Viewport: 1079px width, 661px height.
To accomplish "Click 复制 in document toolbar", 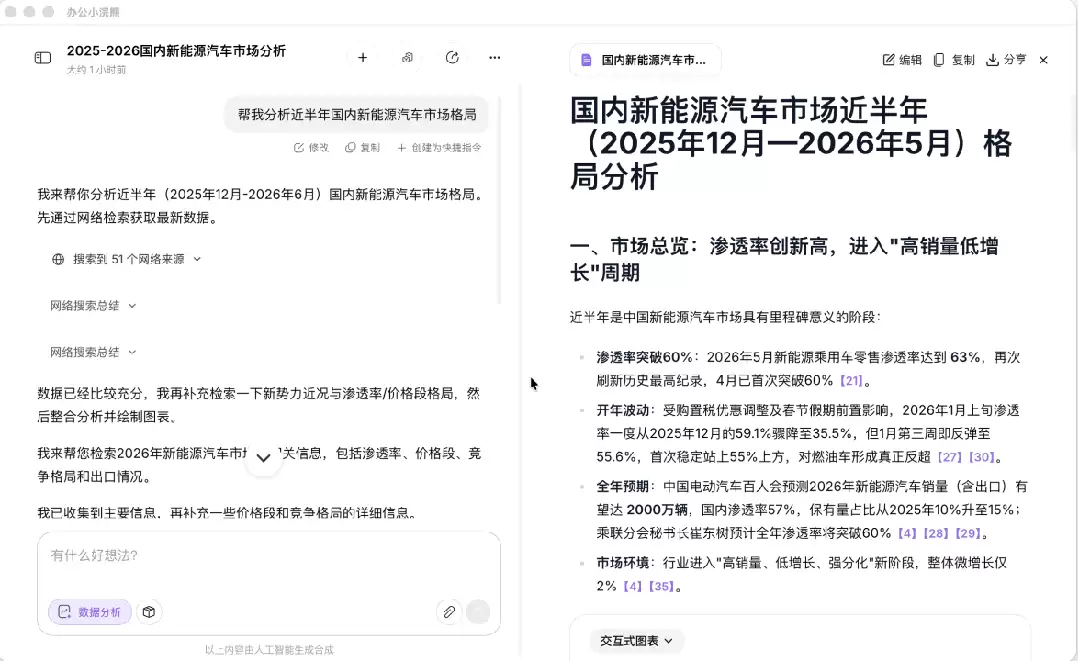I will tap(954, 60).
